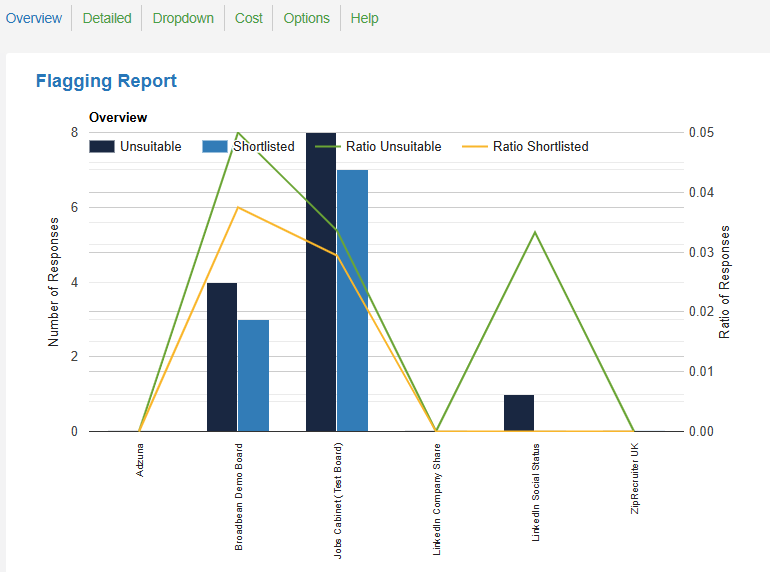Click the LinkedIn Company Share axis label
770x572 pixels.
tap(437, 499)
